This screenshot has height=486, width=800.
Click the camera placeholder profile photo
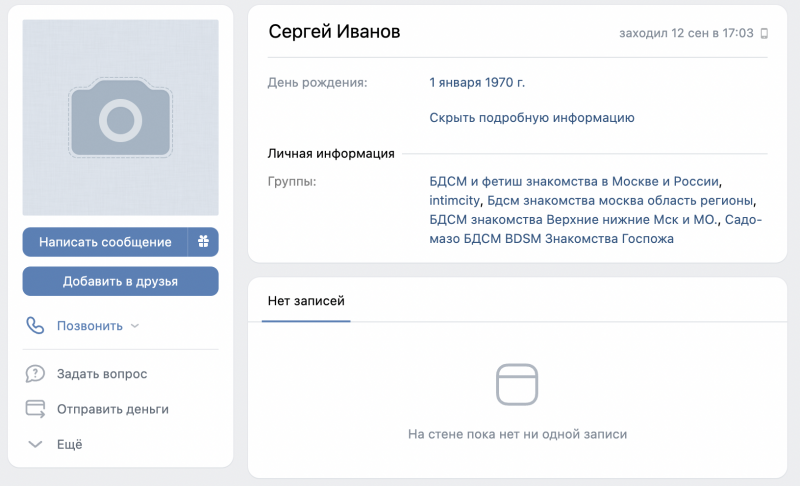120,117
